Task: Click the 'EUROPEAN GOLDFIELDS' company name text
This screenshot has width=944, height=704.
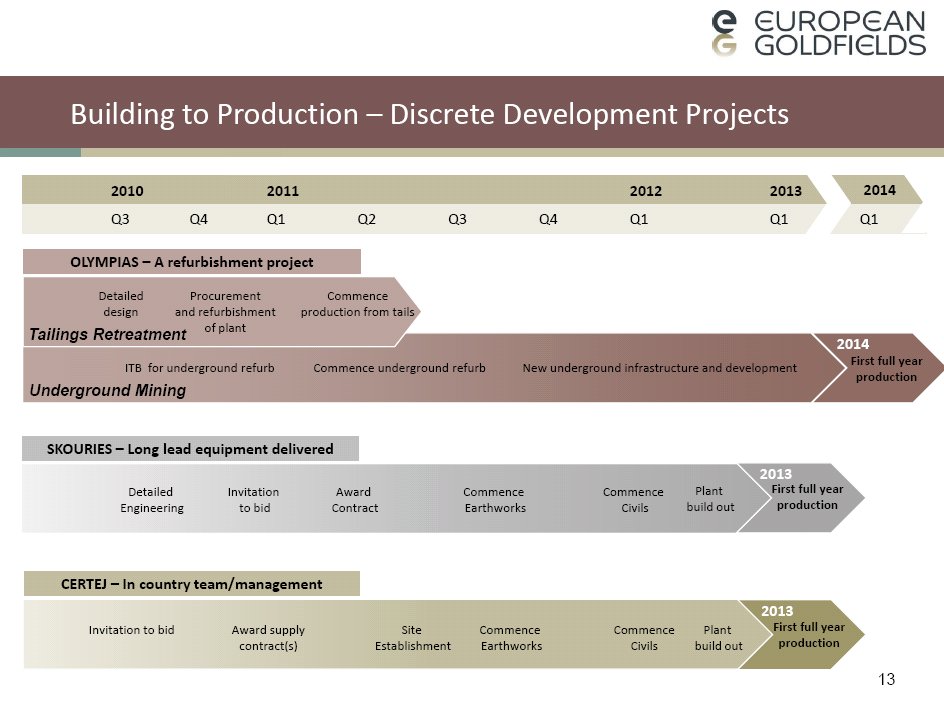Action: [x=839, y=33]
